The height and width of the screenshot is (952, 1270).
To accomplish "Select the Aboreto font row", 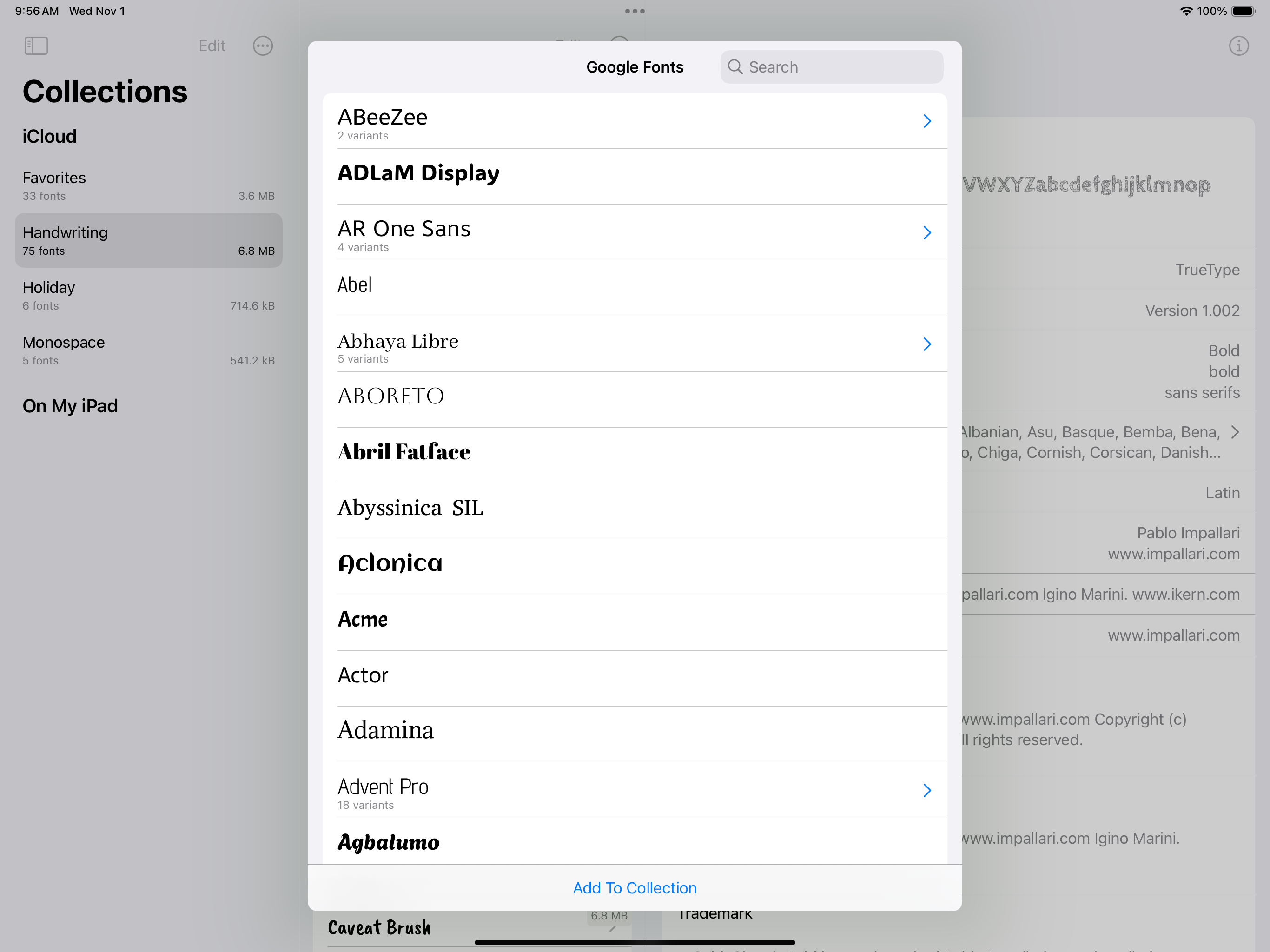I will (635, 400).
